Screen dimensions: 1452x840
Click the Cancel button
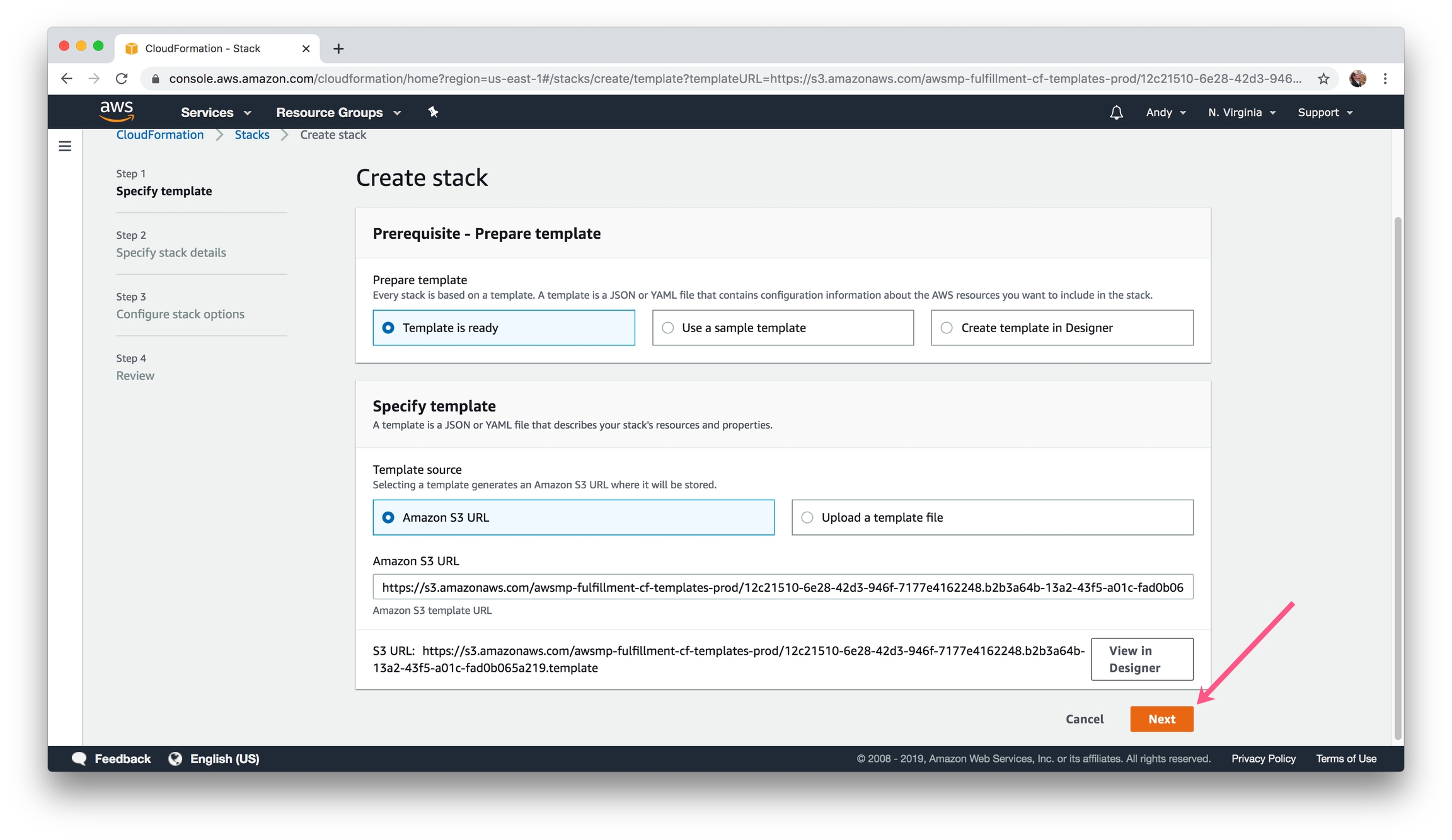coord(1085,719)
